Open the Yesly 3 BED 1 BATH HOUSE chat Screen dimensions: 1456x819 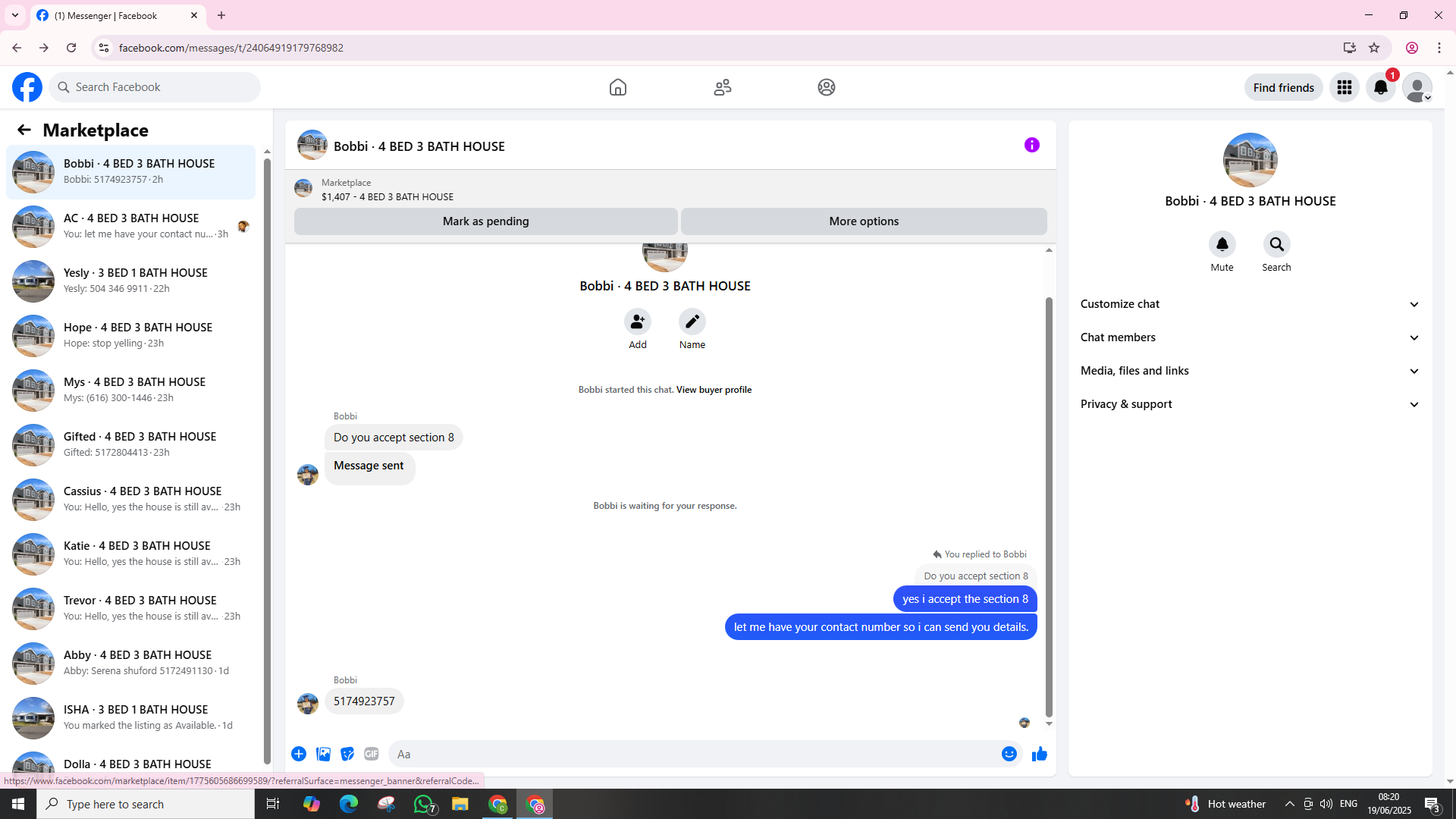(130, 281)
